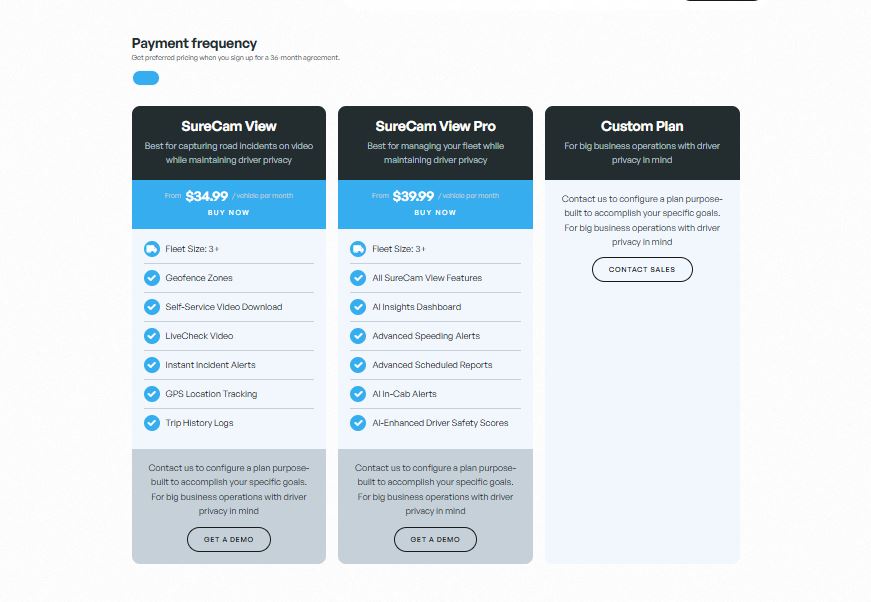
Task: Click the AI Insights Dashboard checkmark
Action: coord(358,307)
